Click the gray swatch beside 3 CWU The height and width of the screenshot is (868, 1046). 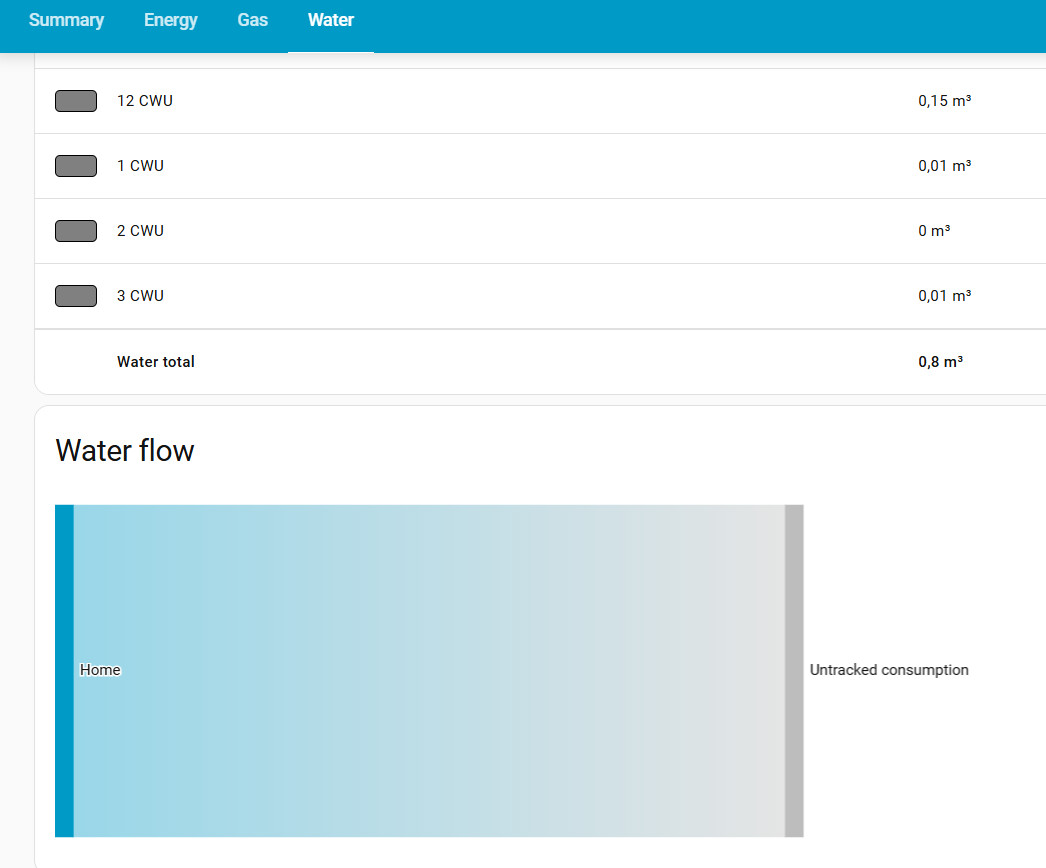(76, 296)
